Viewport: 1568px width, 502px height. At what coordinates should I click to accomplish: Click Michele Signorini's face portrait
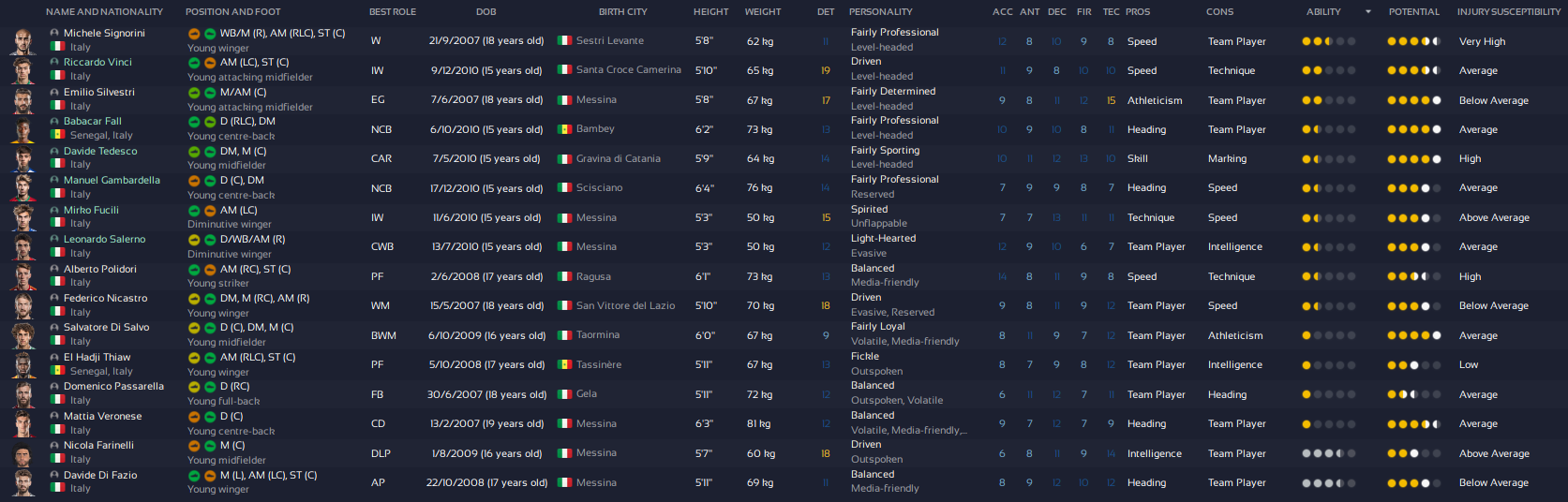23,40
